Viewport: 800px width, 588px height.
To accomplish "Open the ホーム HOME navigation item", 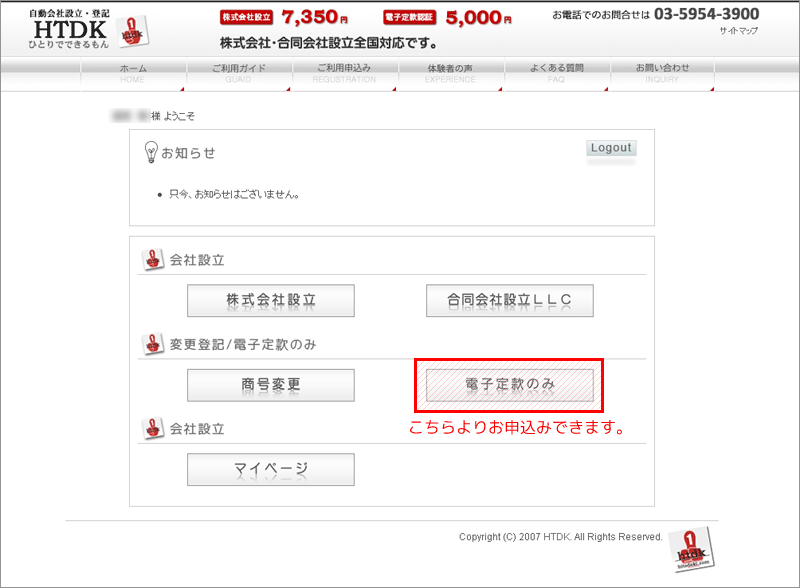I will (133, 73).
